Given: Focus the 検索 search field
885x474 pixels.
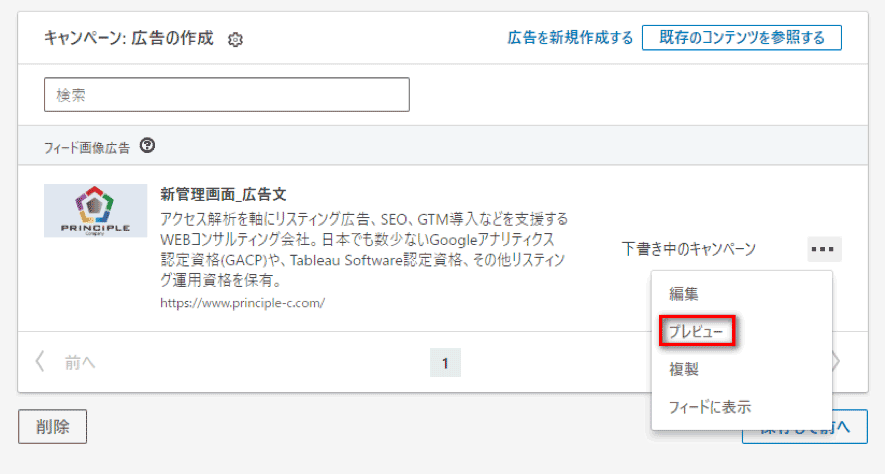Looking at the screenshot, I should (227, 95).
